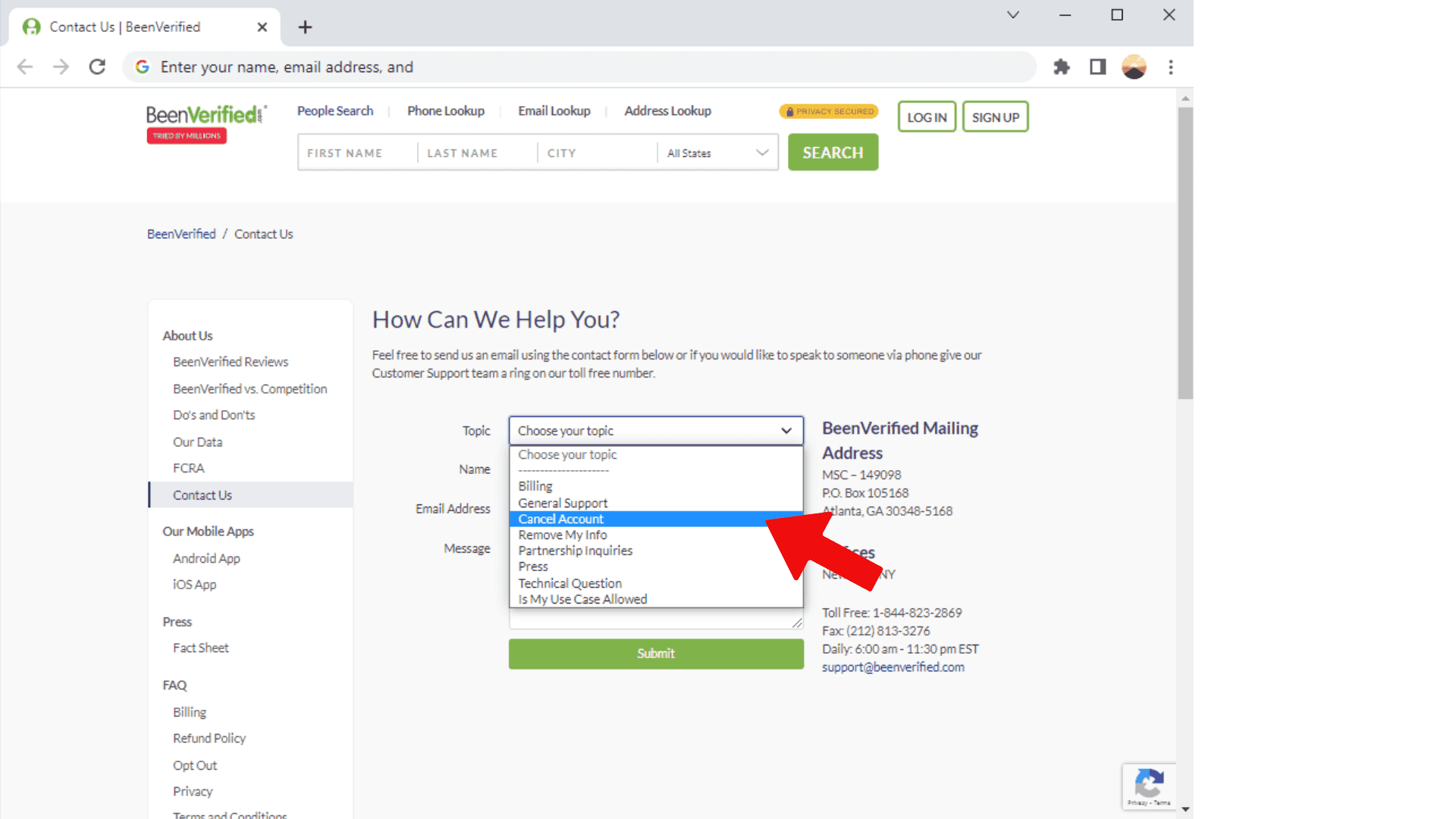Click the LOG IN button
This screenshot has width=1456, height=819.
[927, 117]
